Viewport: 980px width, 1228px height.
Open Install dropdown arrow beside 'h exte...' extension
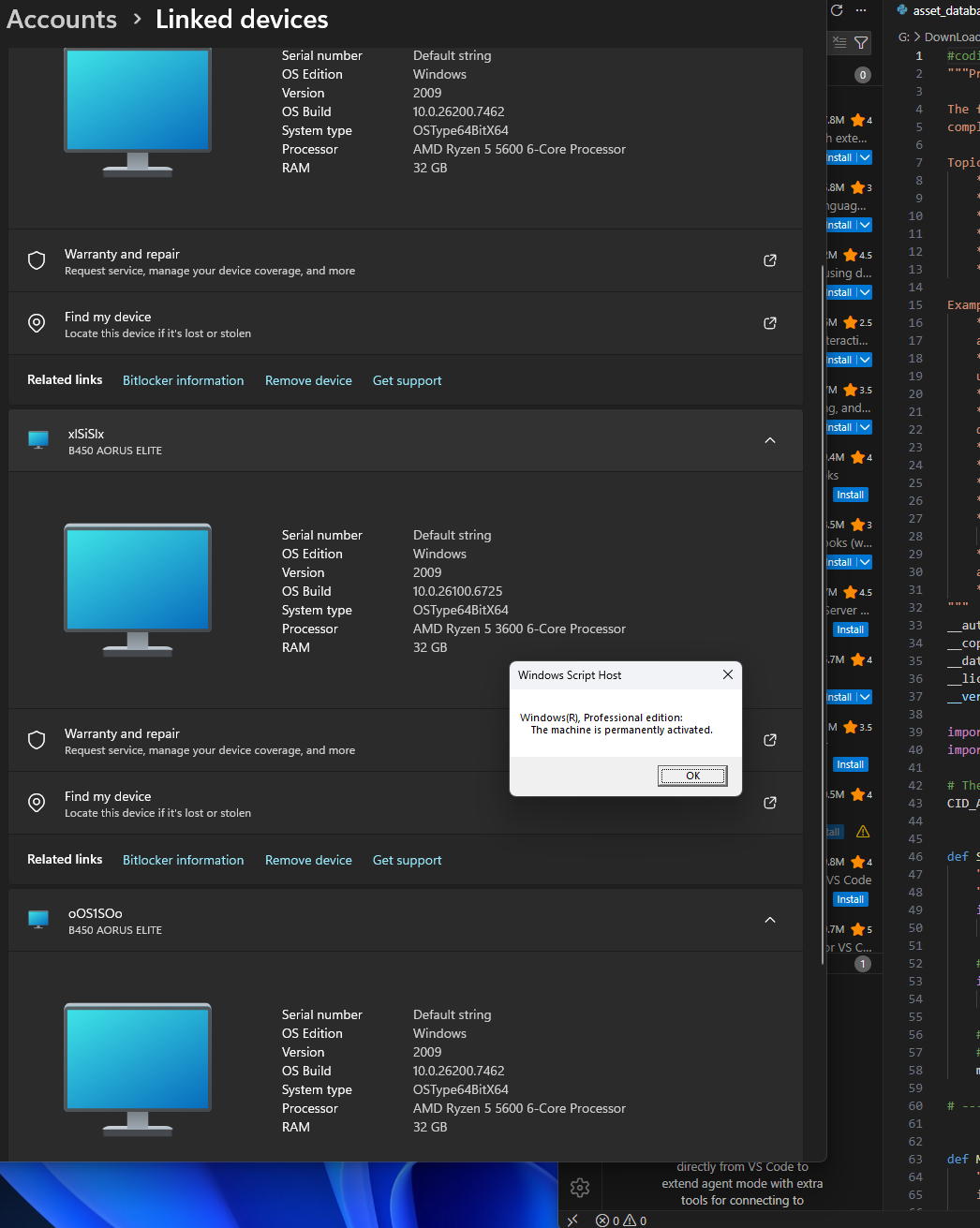pyautogui.click(x=865, y=157)
